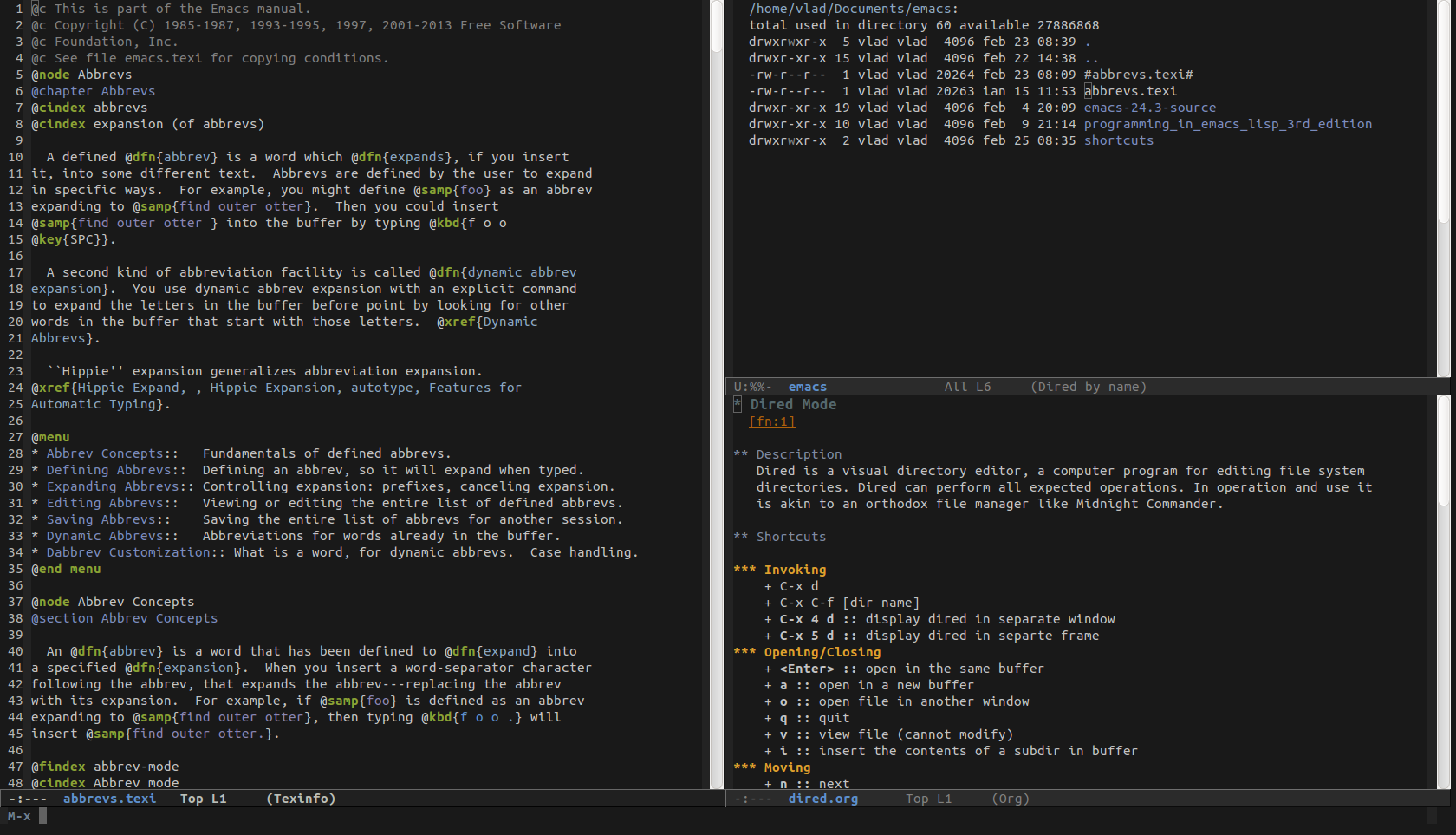The width and height of the screenshot is (1456, 835).
Task: Focus the M-x minibuffer prompt
Action: point(19,816)
